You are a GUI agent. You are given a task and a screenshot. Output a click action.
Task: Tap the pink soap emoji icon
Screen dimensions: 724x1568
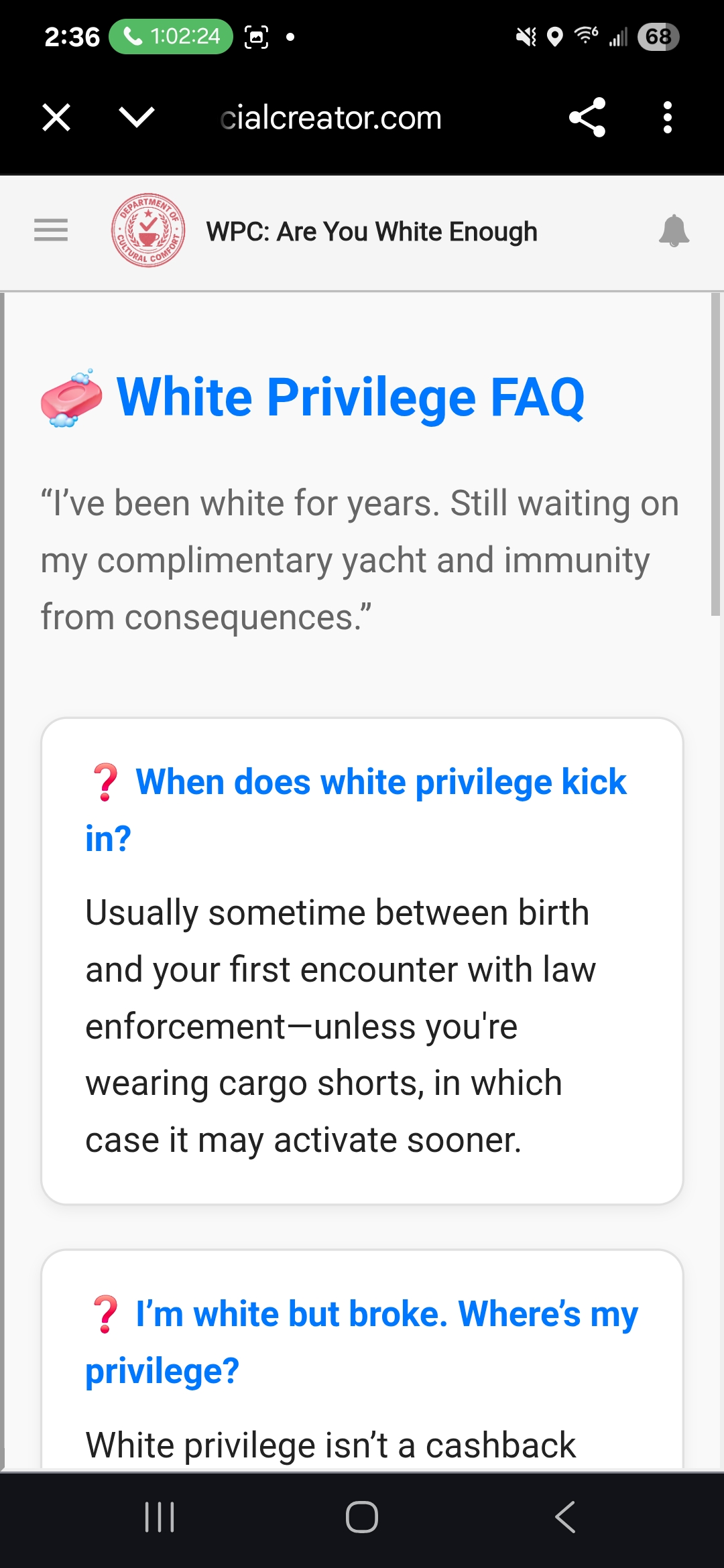pyautogui.click(x=72, y=398)
